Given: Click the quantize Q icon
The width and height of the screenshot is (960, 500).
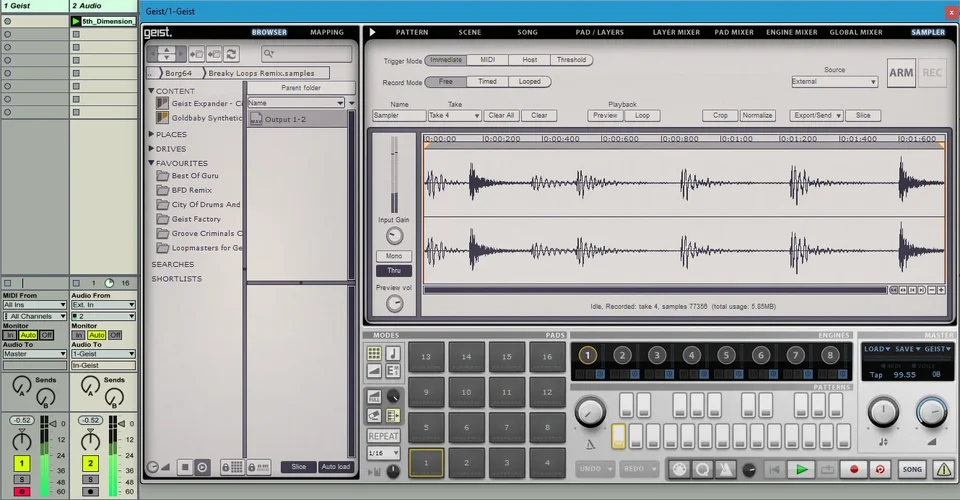Looking at the screenshot, I should [x=702, y=469].
